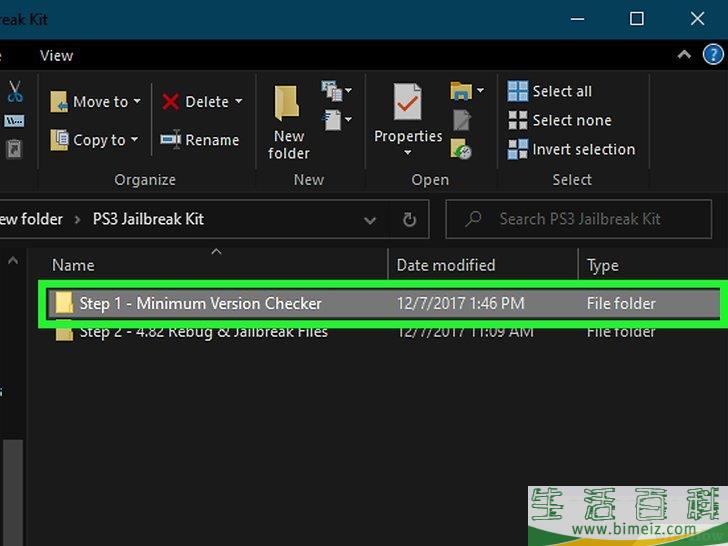This screenshot has width=728, height=546.
Task: Delete the selected item
Action: click(195, 101)
